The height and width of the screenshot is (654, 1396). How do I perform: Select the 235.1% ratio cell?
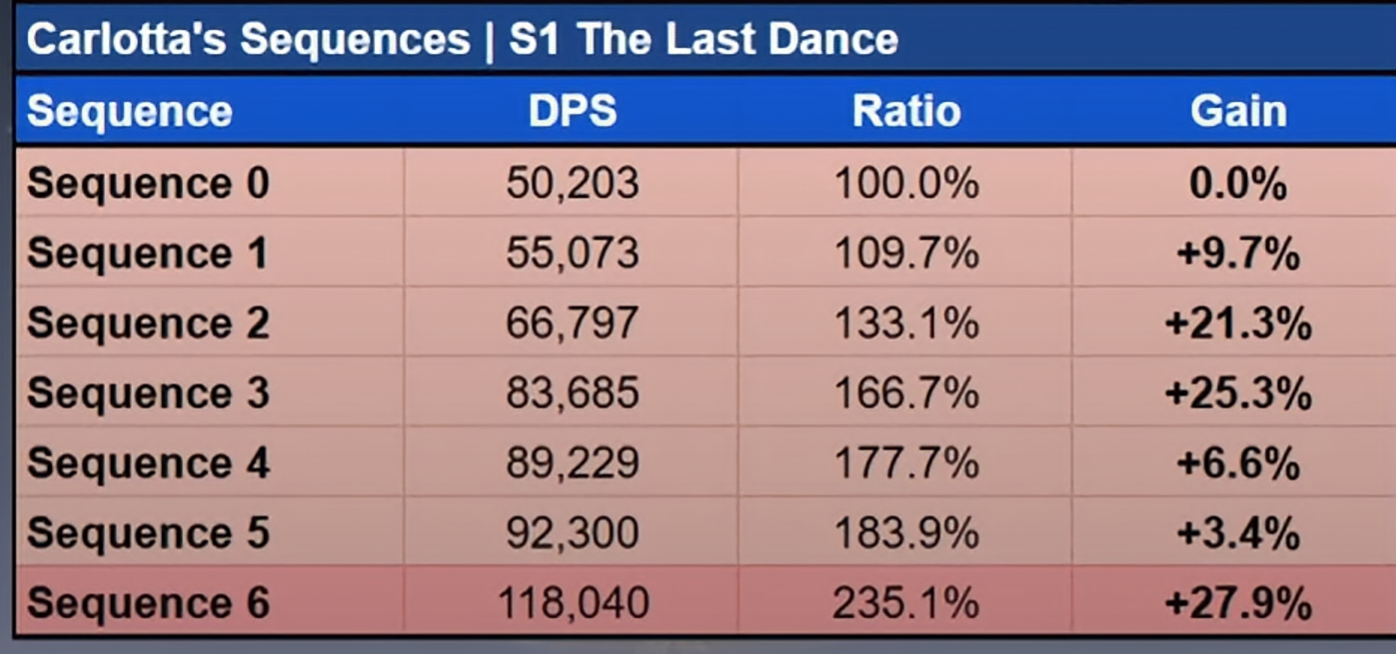click(x=906, y=602)
